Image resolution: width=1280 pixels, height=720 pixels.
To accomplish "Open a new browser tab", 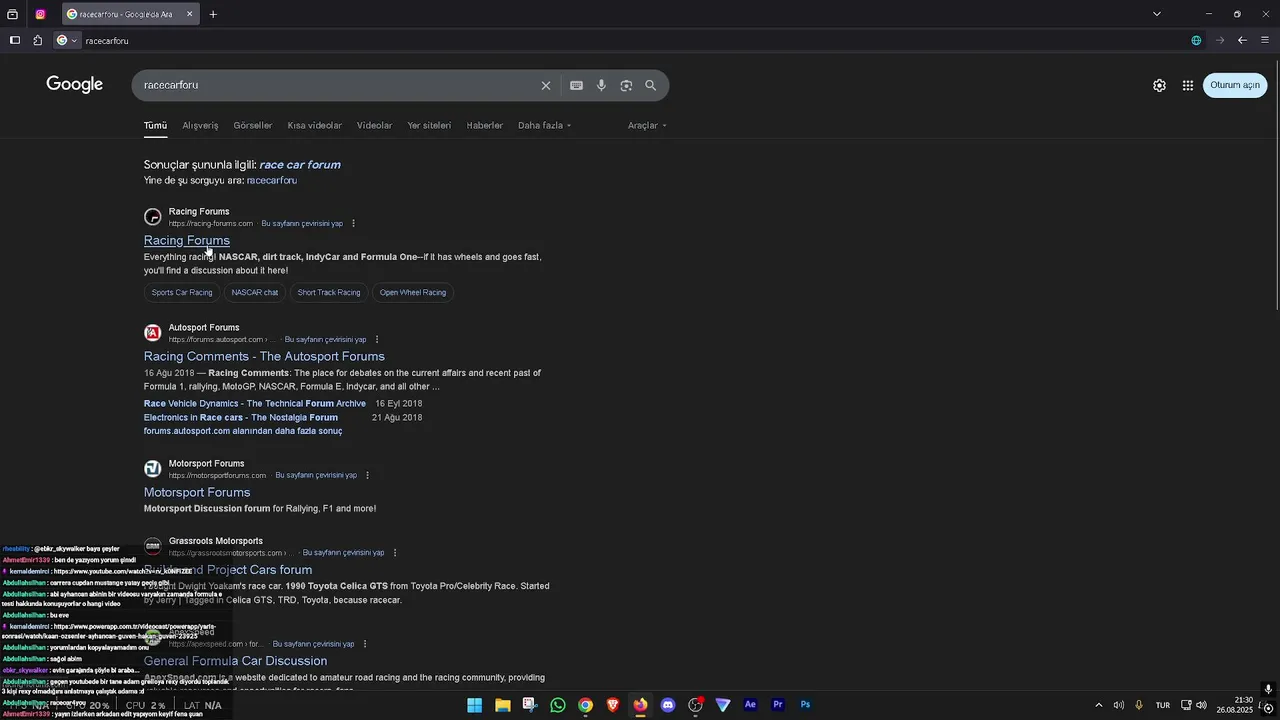I will (213, 14).
